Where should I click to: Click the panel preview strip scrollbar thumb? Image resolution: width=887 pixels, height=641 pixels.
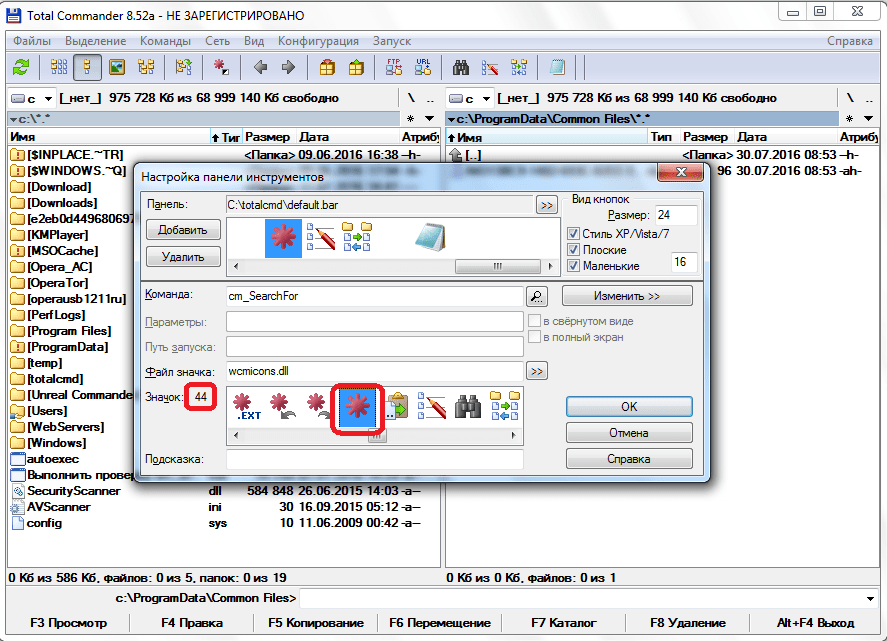point(497,266)
